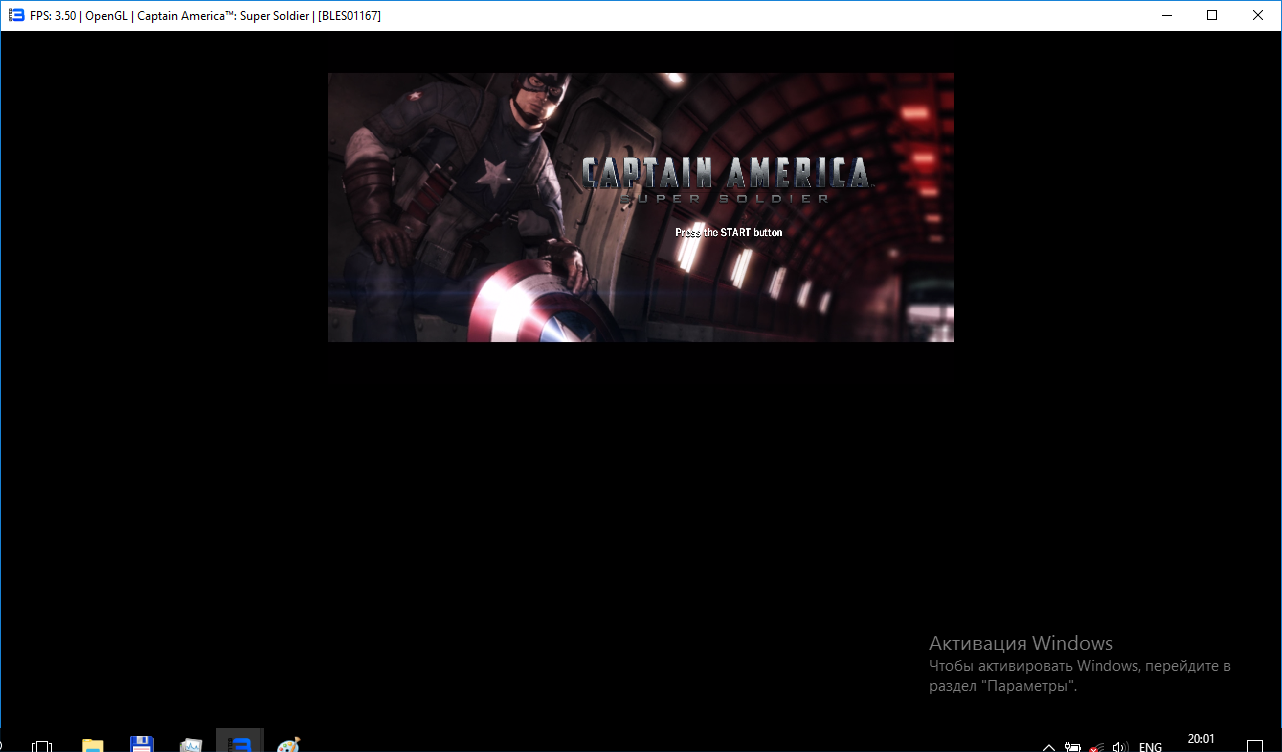Image resolution: width=1282 pixels, height=752 pixels.
Task: Switch the ENG input language
Action: click(x=1150, y=747)
